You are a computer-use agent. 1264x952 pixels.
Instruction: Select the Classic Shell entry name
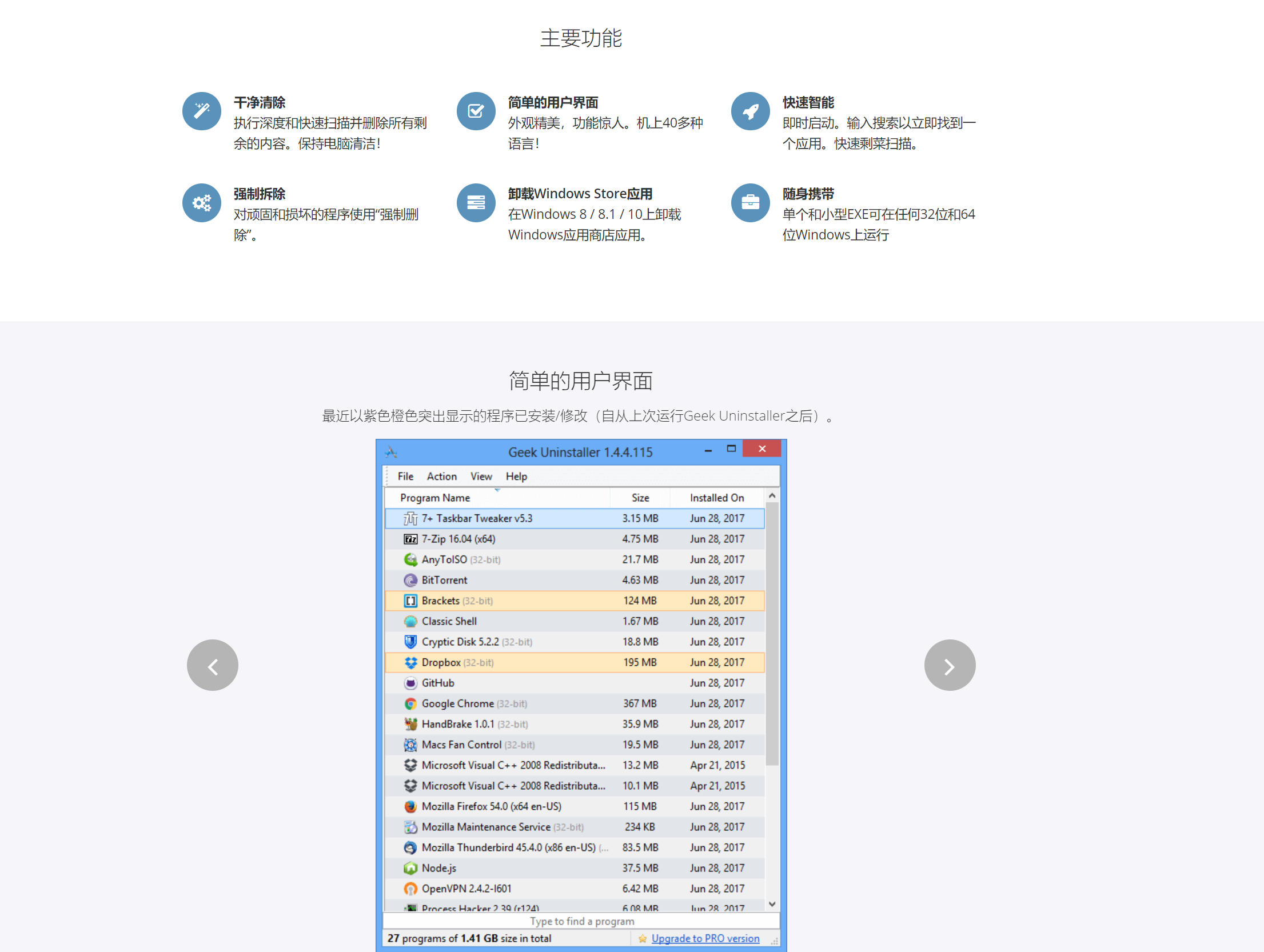[x=449, y=621]
